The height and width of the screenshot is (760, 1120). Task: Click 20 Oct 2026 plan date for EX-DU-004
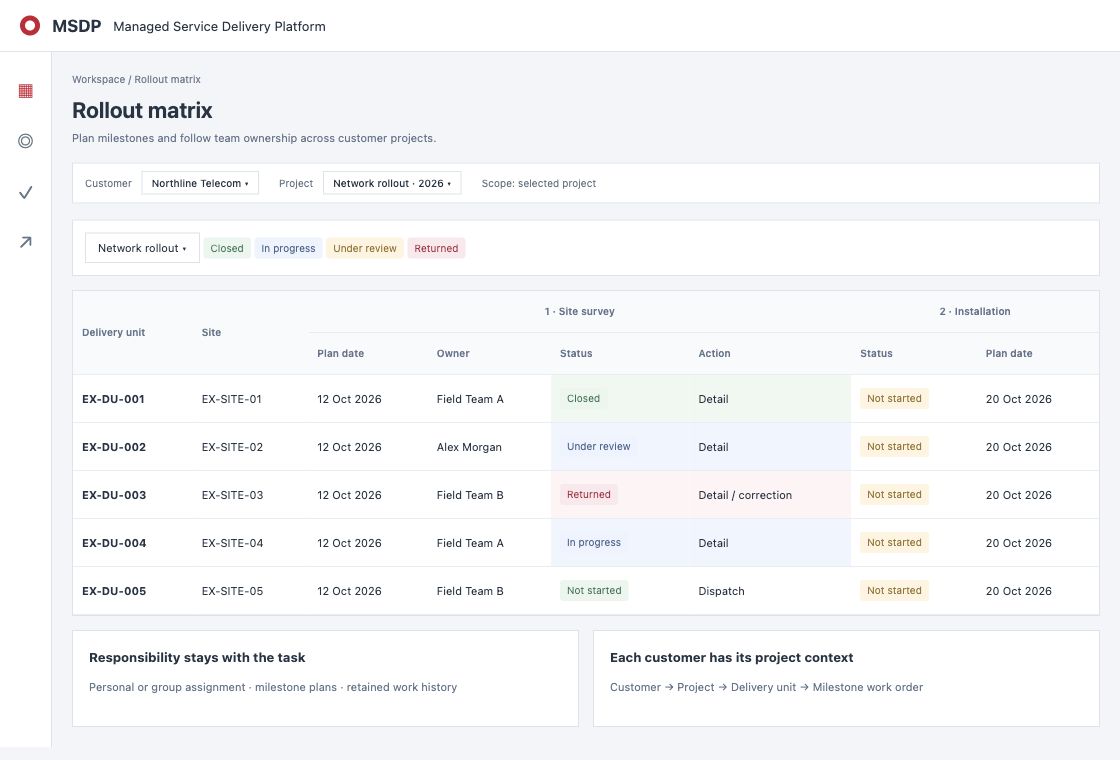(1019, 542)
